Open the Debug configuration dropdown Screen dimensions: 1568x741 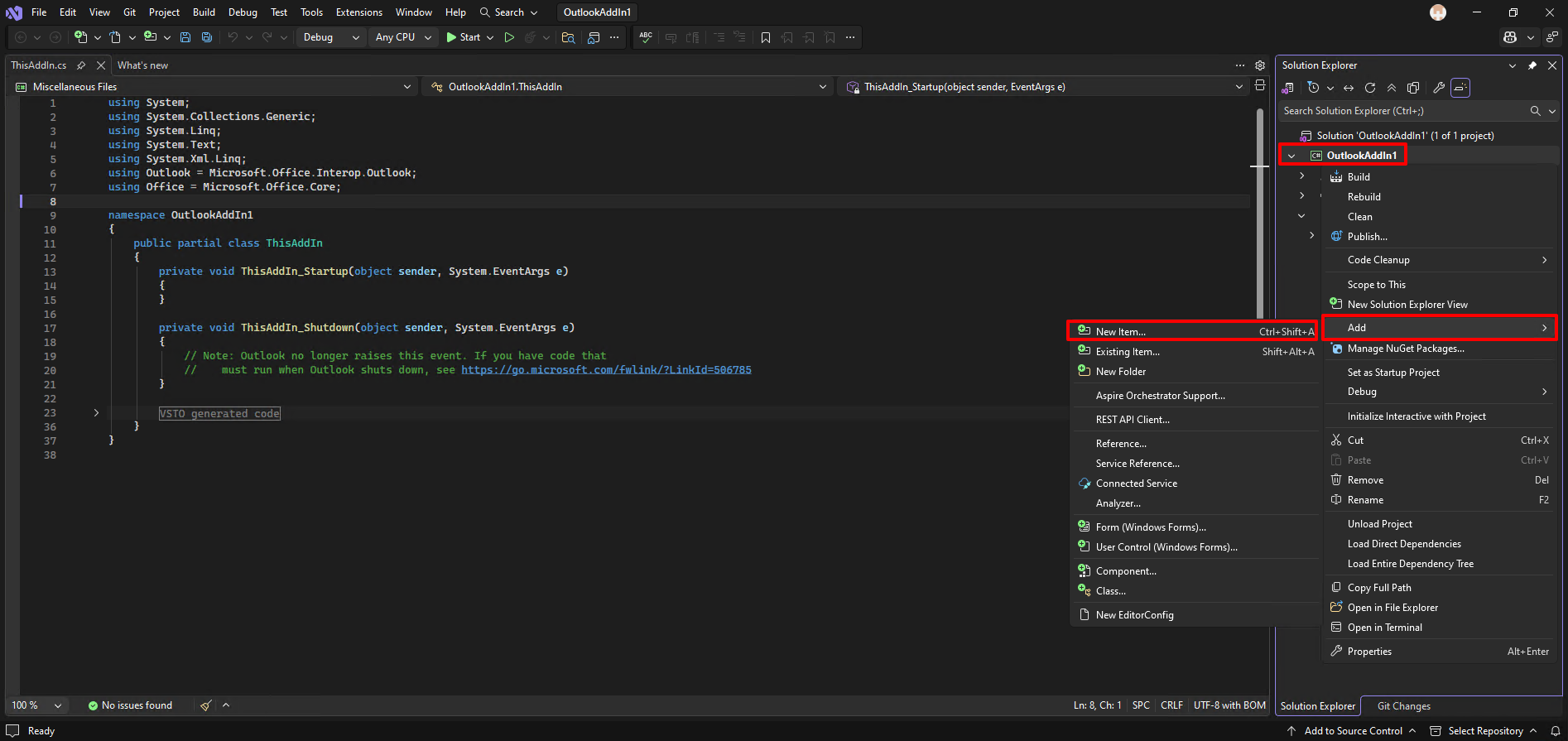(330, 37)
